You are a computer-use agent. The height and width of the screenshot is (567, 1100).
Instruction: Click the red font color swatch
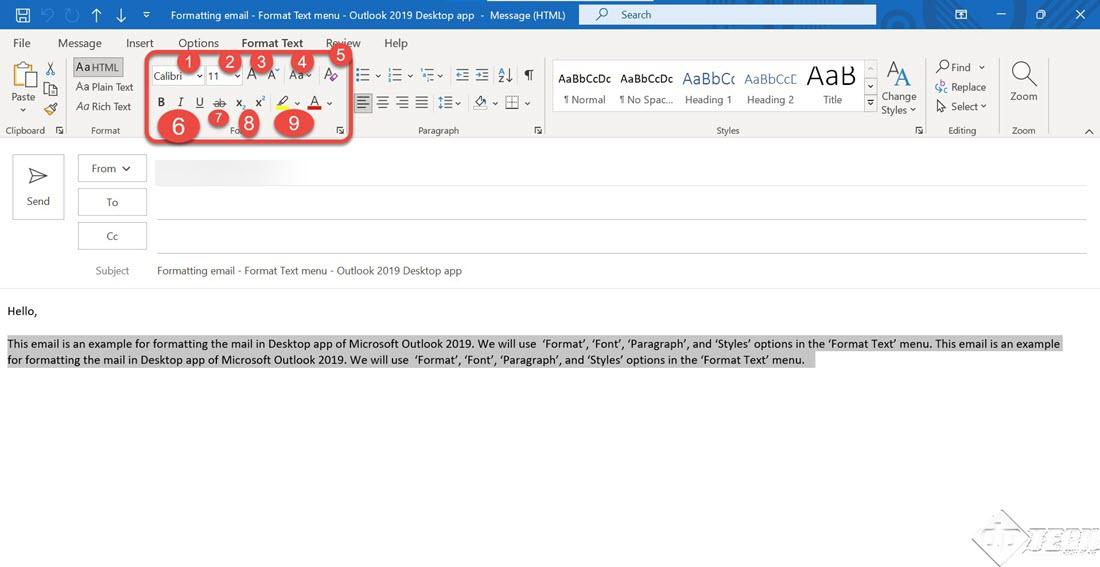[315, 102]
